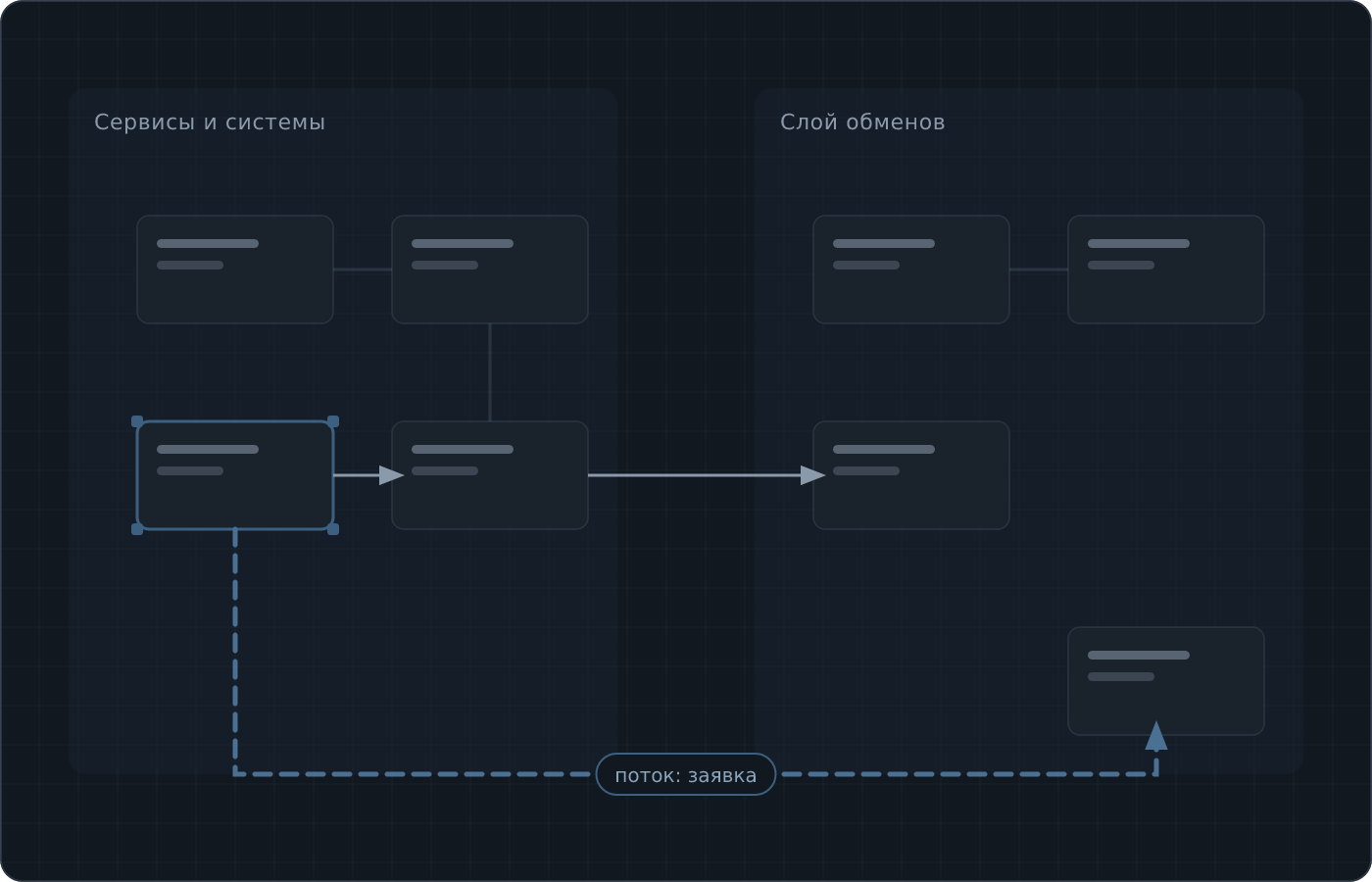1372x882 pixels.
Task: Select the "Слой обменов" group title
Action: coord(862,122)
